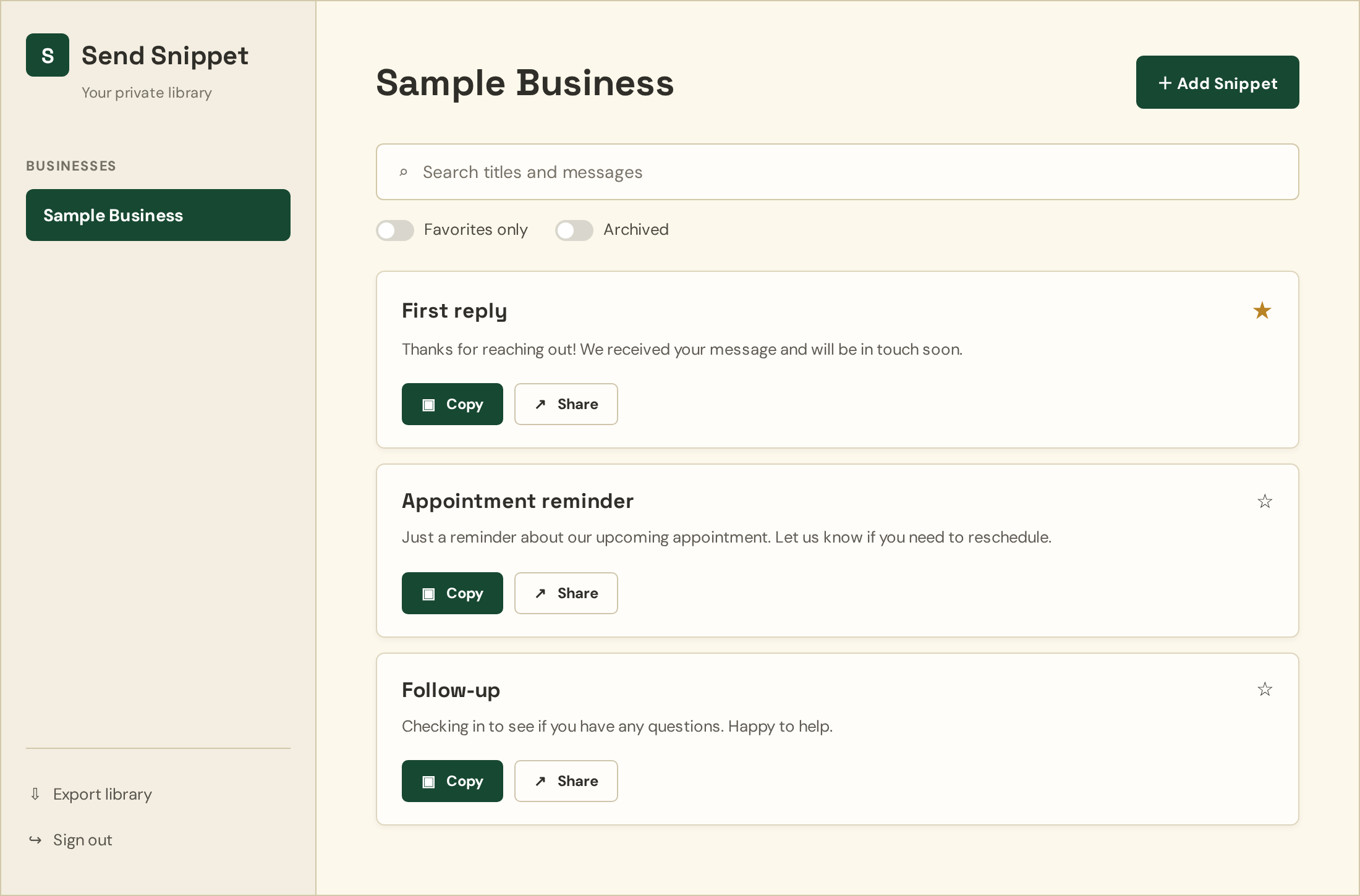Click the 'Follow-up' card title
The width and height of the screenshot is (1360, 896).
pos(451,690)
